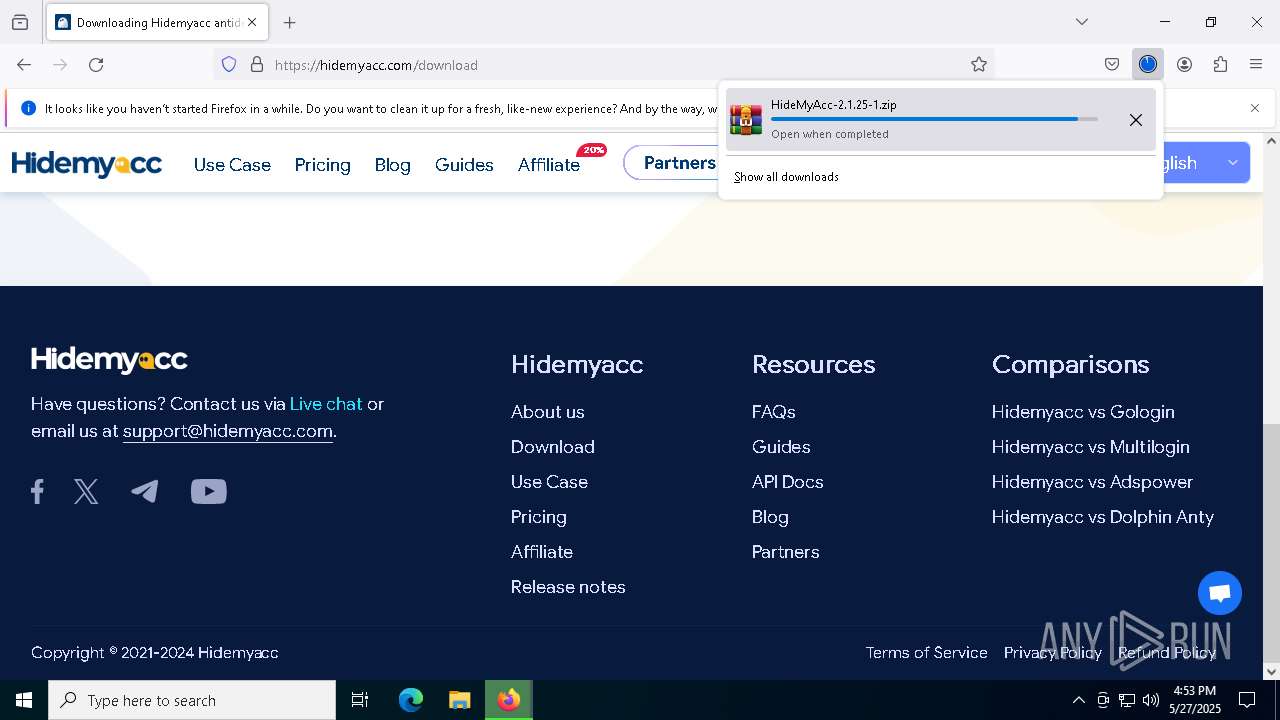Open Terms of Service
Image resolution: width=1280 pixels, height=720 pixels.
[x=926, y=653]
